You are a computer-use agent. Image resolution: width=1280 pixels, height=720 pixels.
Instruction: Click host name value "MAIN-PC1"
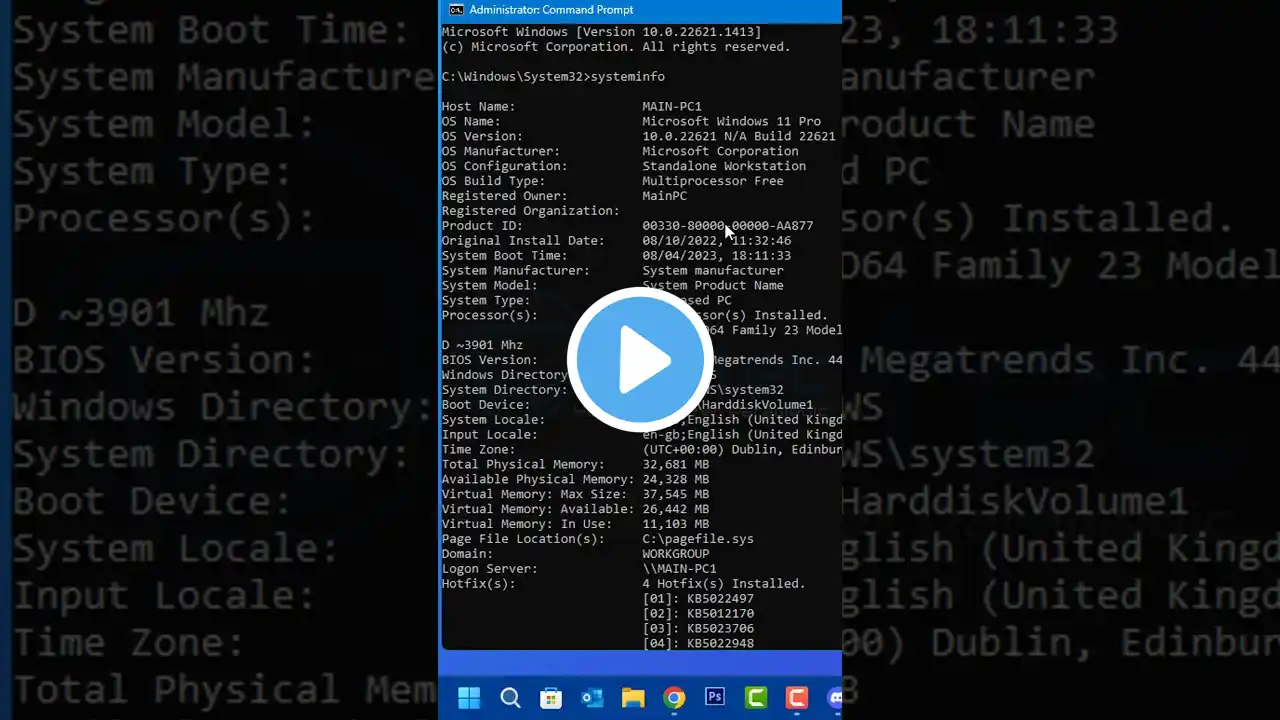(672, 107)
